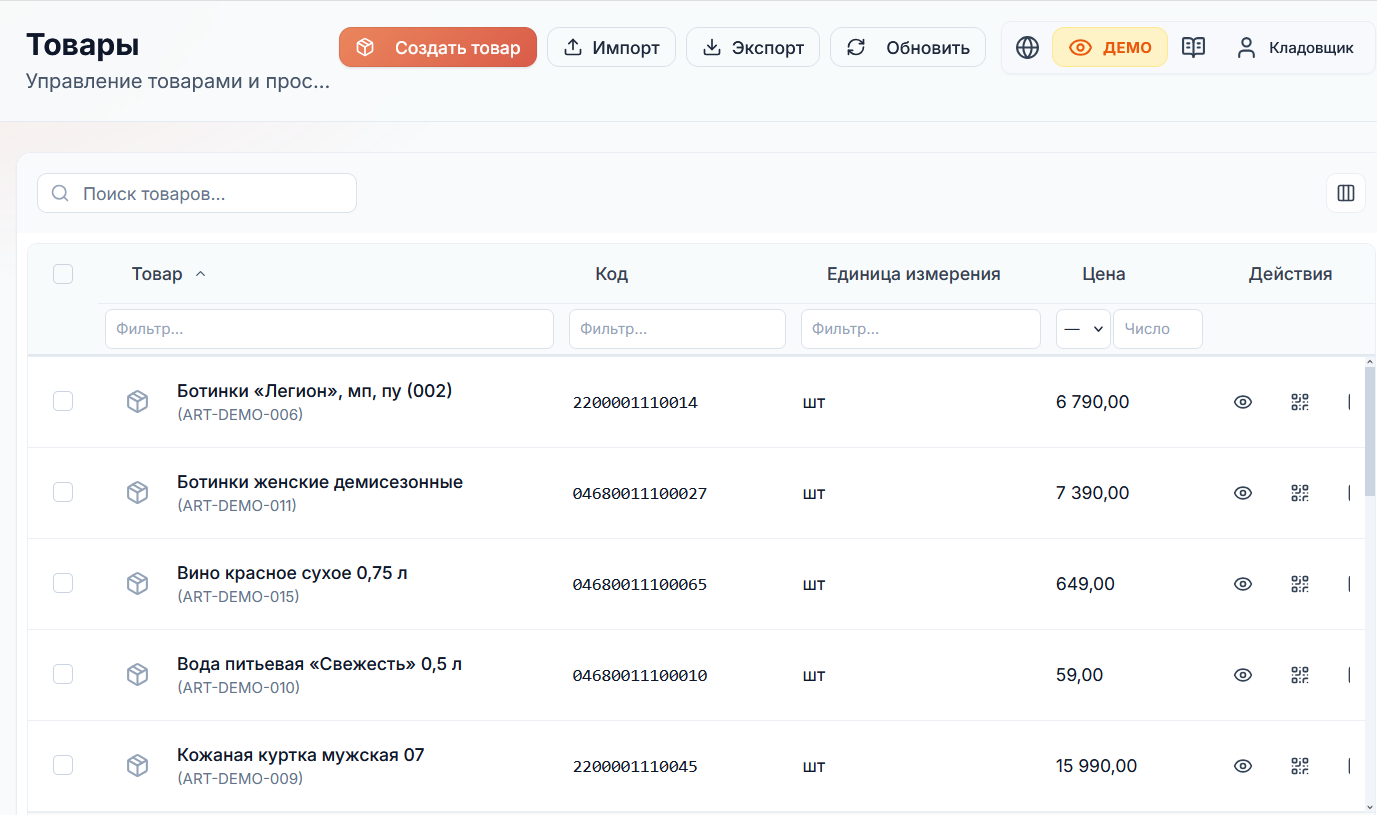Toggle the ДЕМО mode badge

[x=1110, y=47]
